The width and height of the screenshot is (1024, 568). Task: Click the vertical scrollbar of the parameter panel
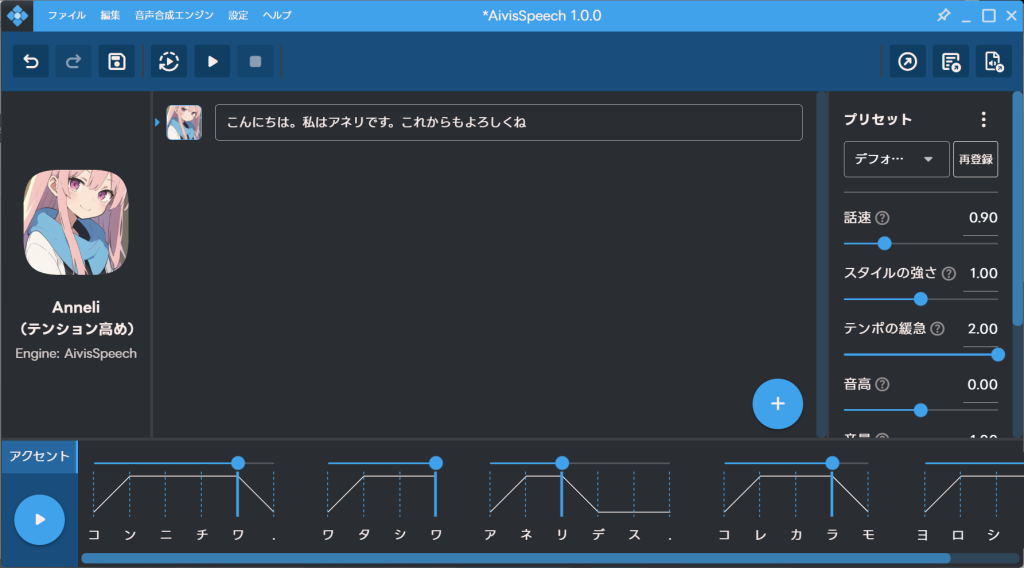click(1017, 209)
